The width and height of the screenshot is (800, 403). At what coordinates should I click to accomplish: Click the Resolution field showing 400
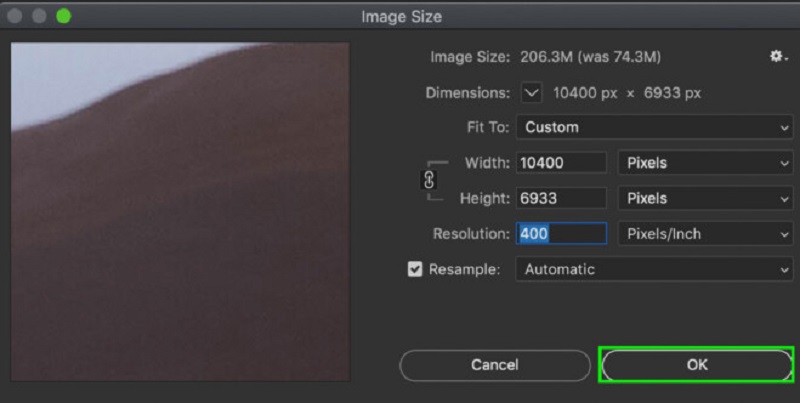pyautogui.click(x=561, y=234)
